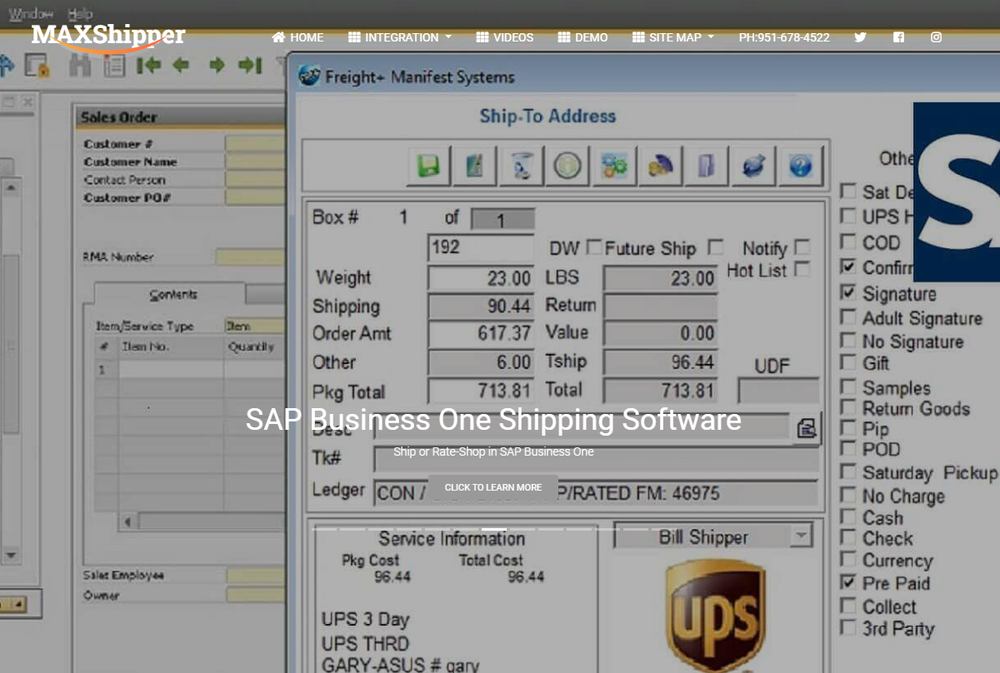1000x673 pixels.
Task: Open the blue question mark Help icon
Action: [x=800, y=166]
